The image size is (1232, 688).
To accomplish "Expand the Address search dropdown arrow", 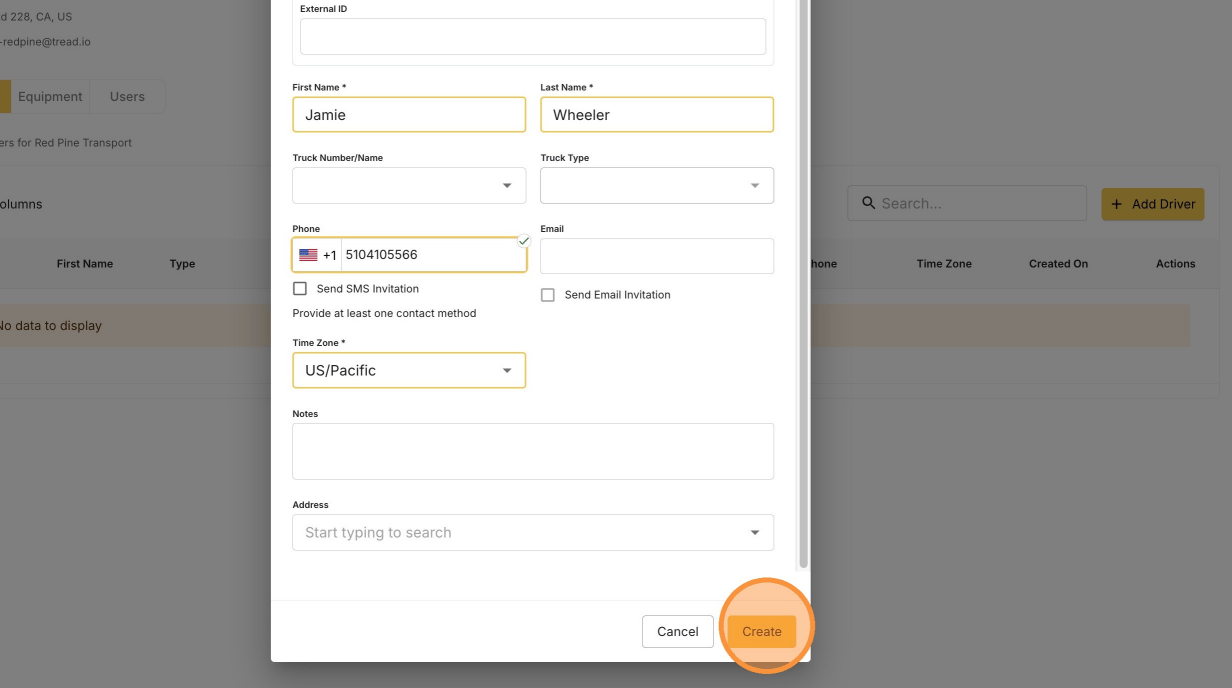I will [x=755, y=533].
